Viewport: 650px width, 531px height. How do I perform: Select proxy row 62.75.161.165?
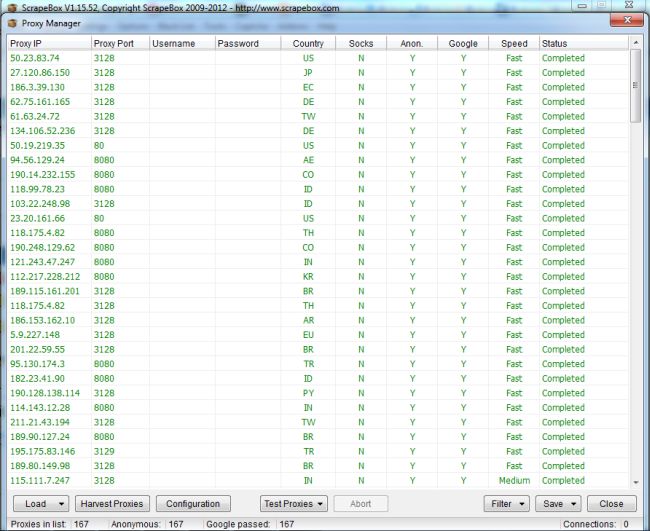tap(318, 102)
